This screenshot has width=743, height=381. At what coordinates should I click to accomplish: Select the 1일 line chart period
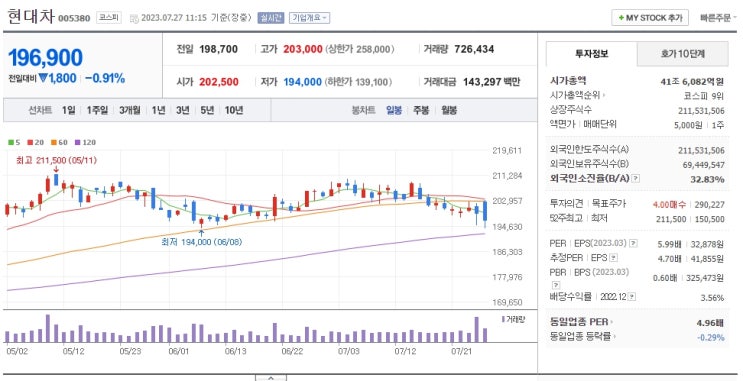coord(68,110)
